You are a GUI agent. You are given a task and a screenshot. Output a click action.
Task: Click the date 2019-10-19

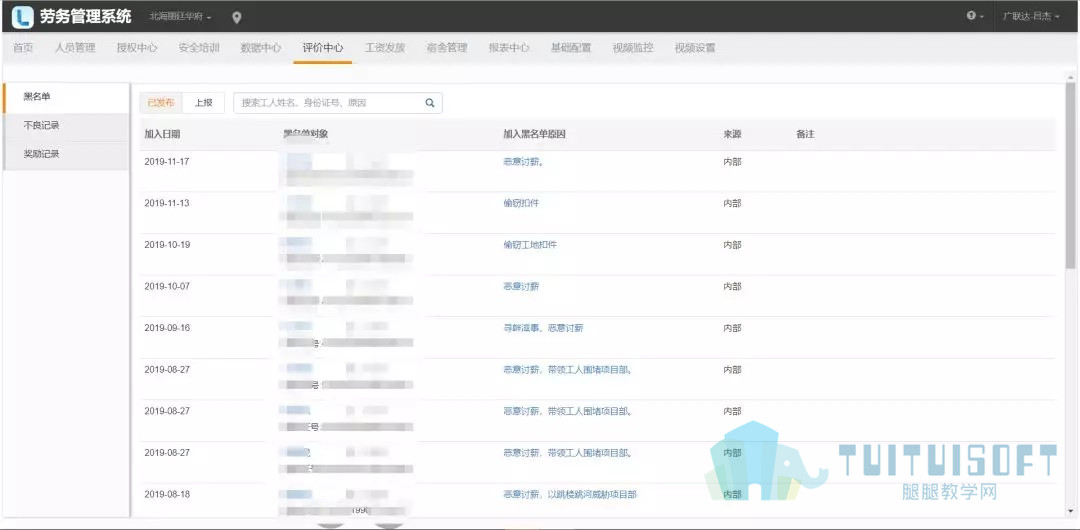[167, 245]
